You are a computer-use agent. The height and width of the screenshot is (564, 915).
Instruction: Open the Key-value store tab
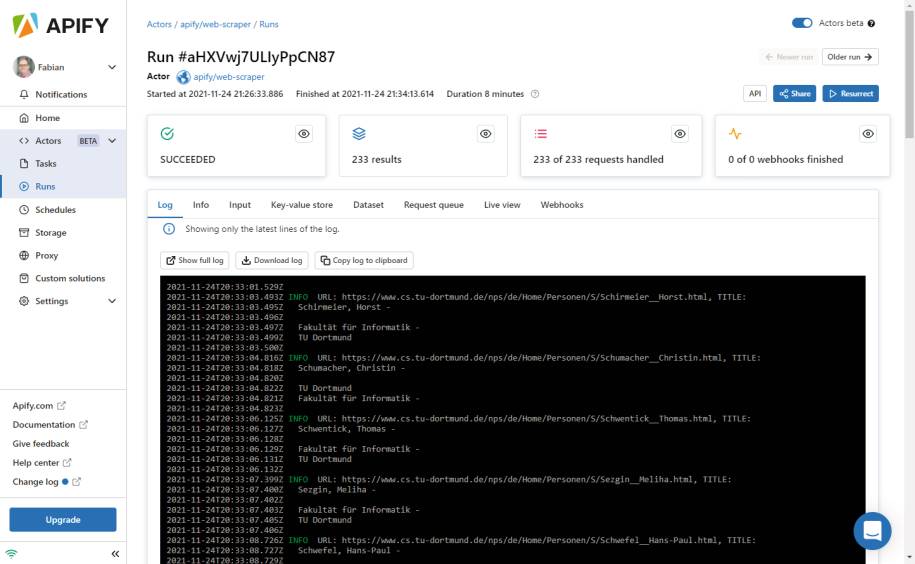[x=302, y=205]
